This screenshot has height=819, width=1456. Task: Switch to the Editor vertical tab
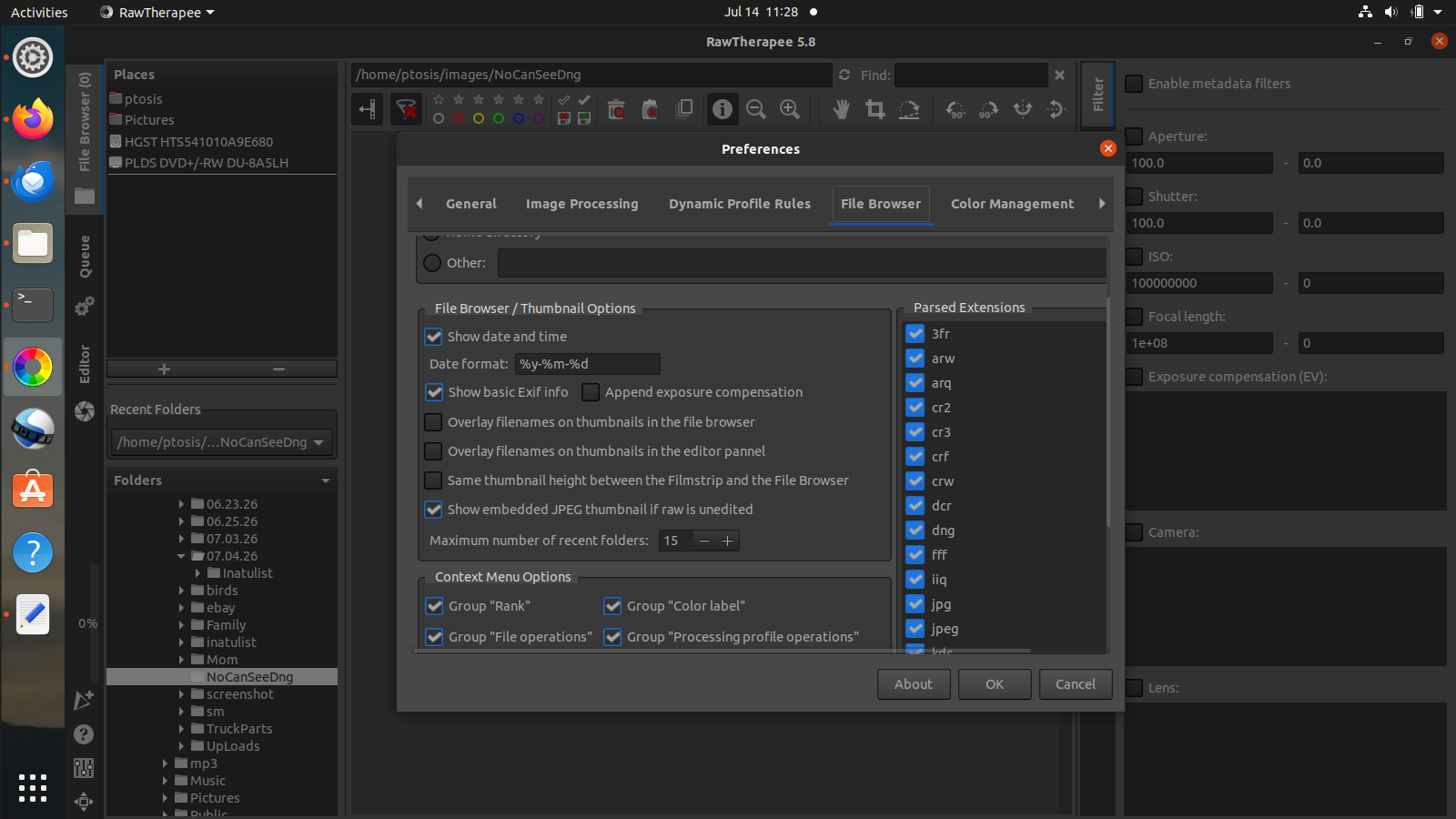click(x=85, y=364)
